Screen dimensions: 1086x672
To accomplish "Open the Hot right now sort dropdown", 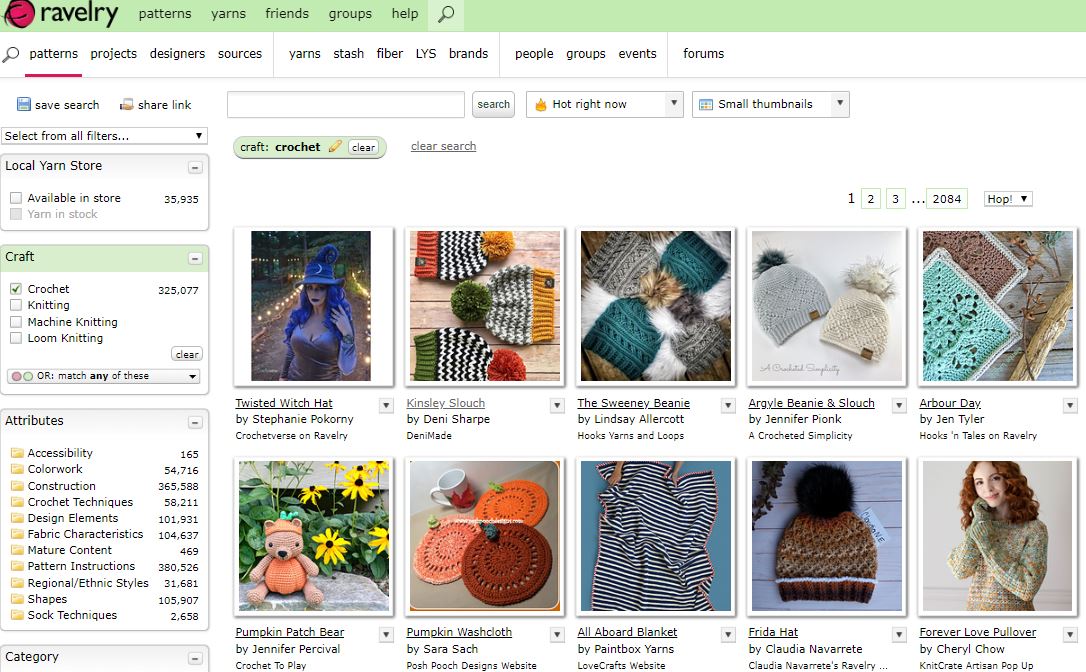I will point(604,104).
